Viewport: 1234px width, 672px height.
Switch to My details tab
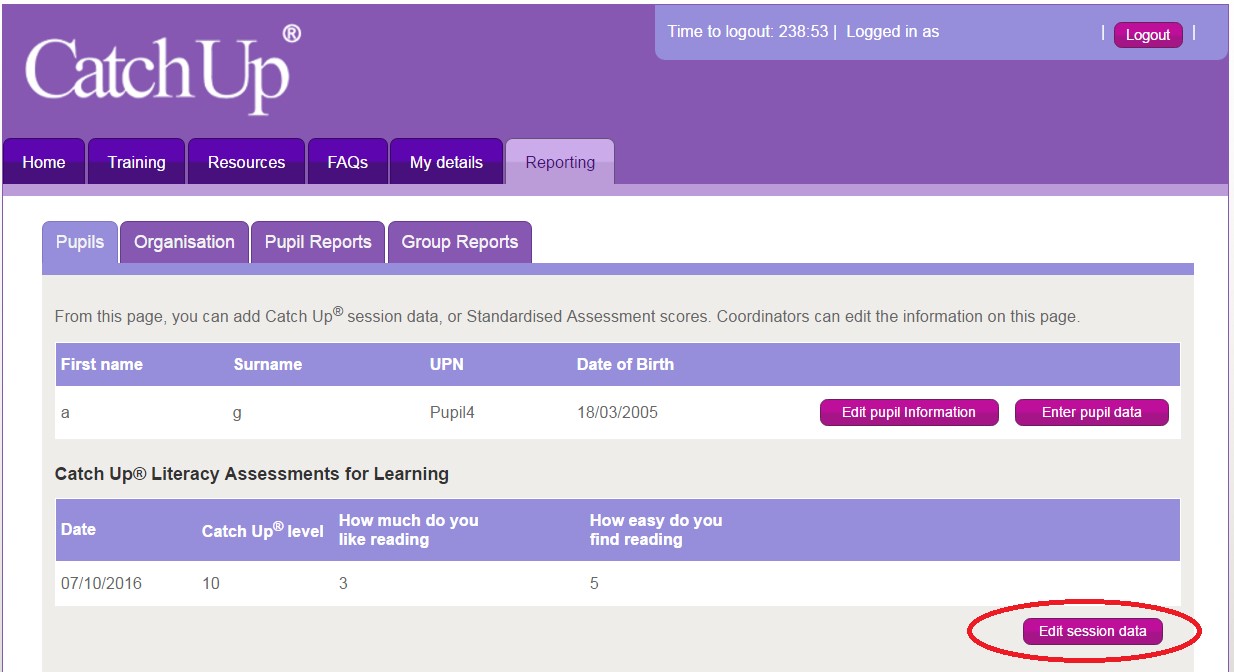446,162
